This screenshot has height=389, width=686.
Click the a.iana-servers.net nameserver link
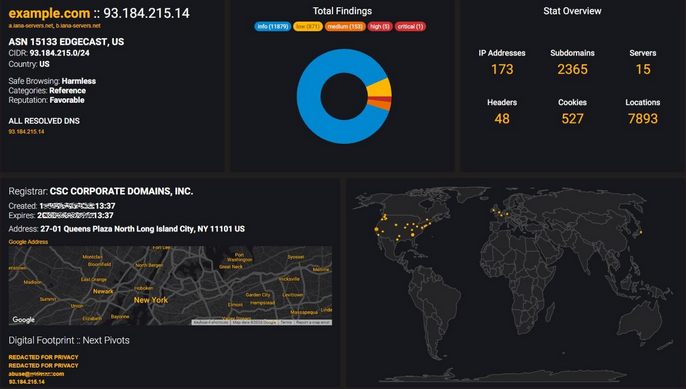click(31, 26)
